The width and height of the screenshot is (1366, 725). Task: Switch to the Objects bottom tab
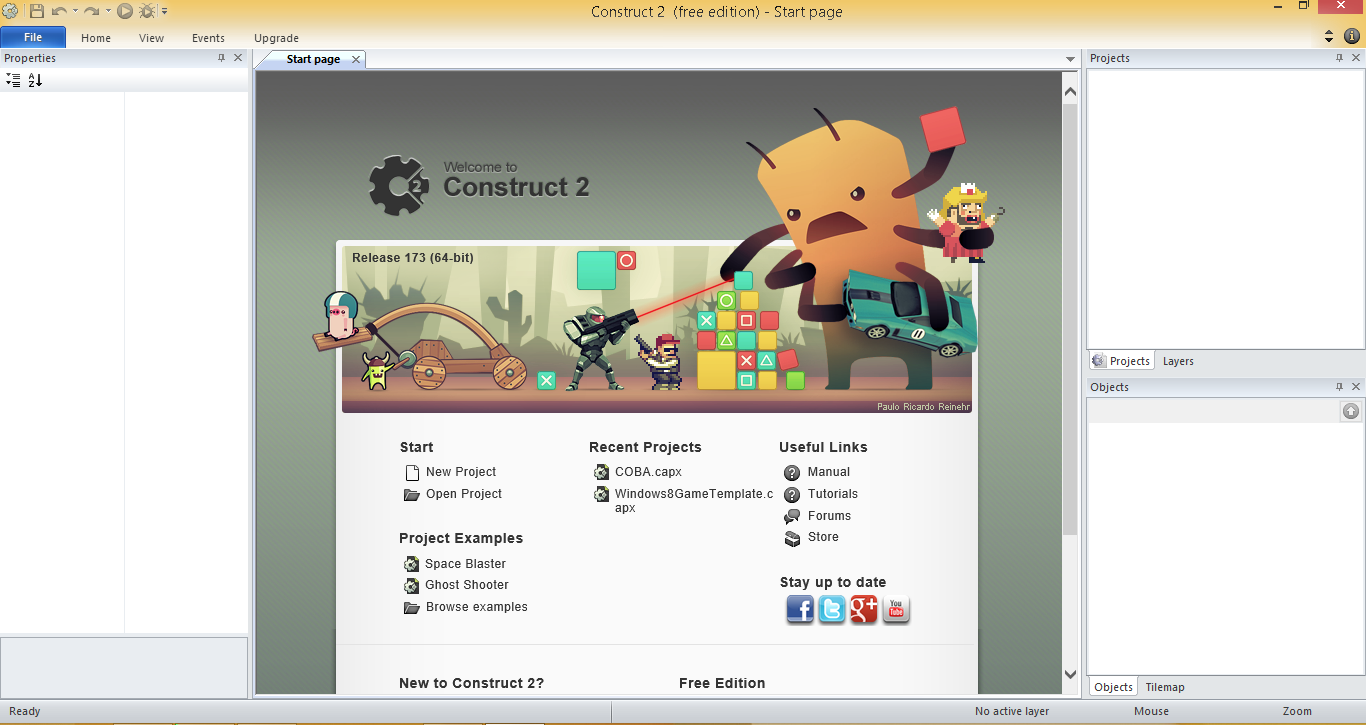[x=1113, y=687]
